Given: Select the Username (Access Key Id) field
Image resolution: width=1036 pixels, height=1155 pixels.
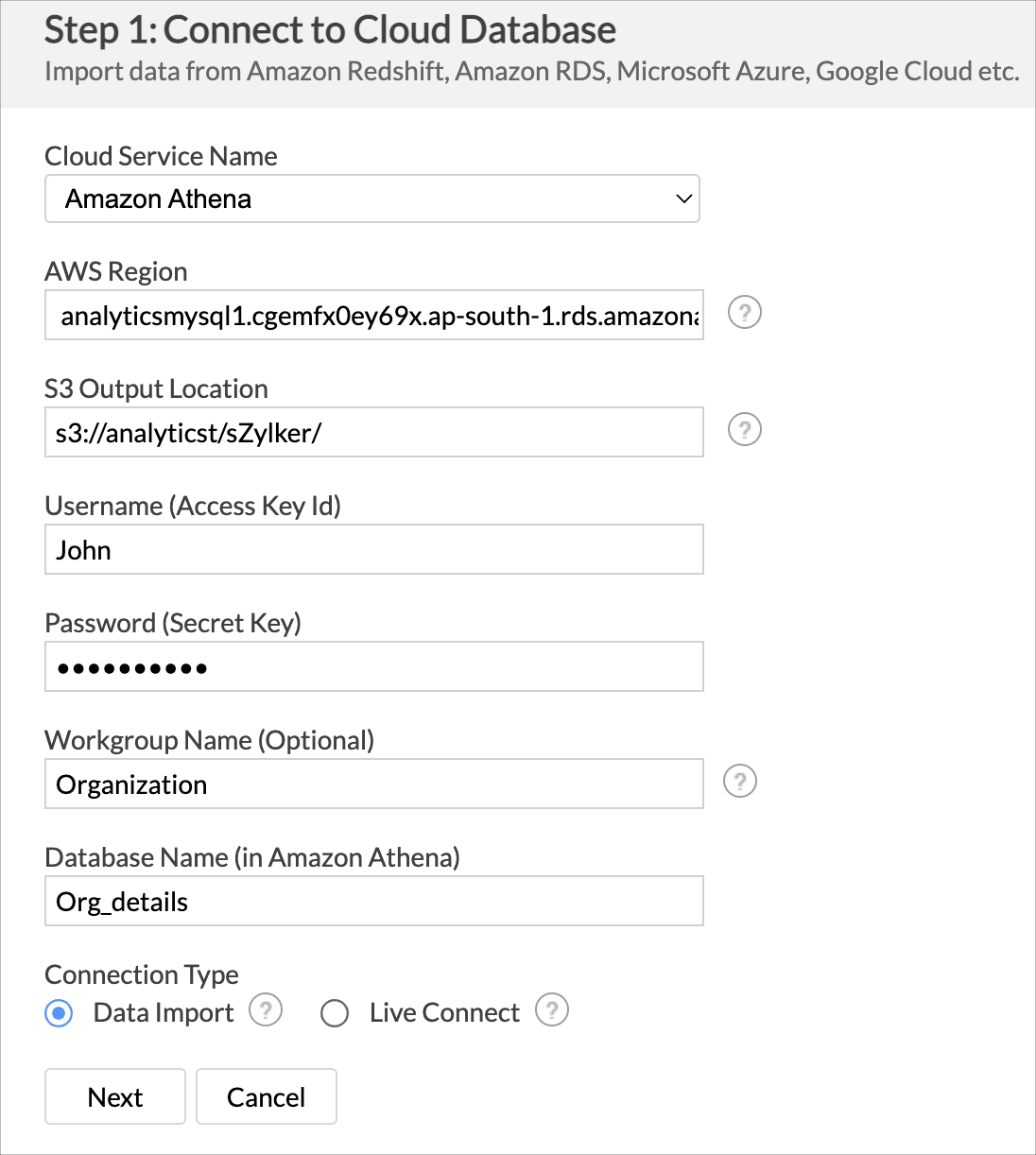Looking at the screenshot, I should (373, 550).
